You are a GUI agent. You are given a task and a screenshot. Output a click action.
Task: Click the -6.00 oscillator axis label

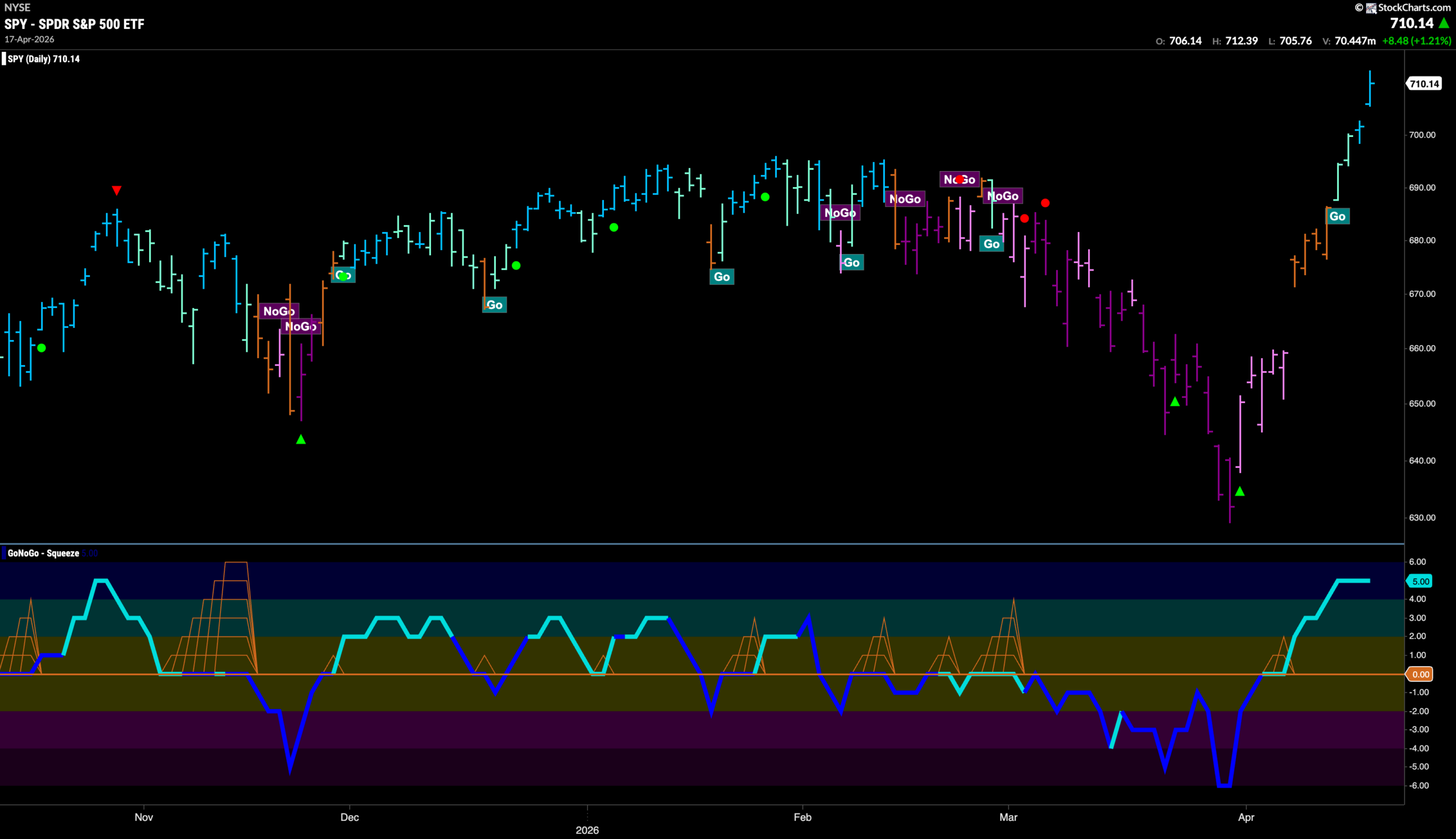pyautogui.click(x=1418, y=786)
